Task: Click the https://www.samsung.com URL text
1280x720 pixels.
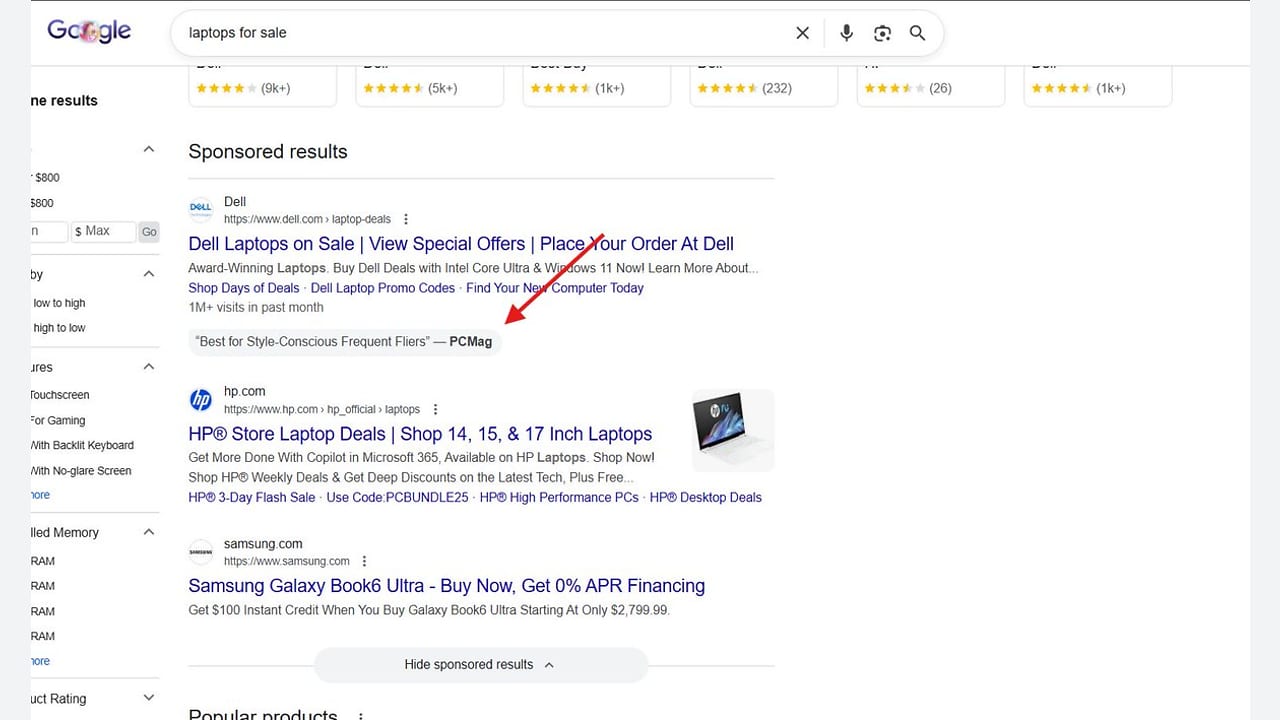Action: (x=287, y=561)
